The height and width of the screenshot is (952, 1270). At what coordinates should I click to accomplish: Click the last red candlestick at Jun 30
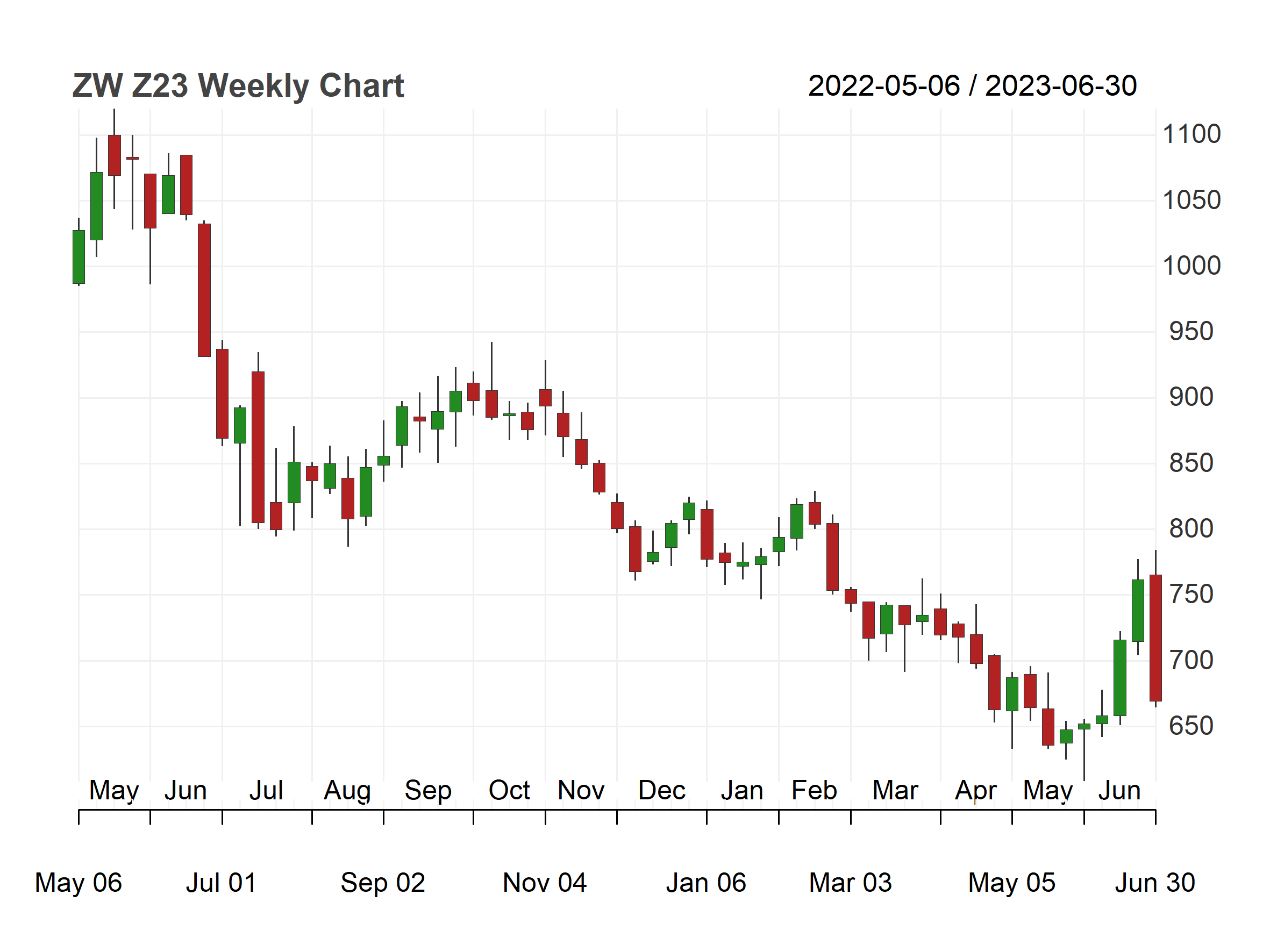point(1156,638)
